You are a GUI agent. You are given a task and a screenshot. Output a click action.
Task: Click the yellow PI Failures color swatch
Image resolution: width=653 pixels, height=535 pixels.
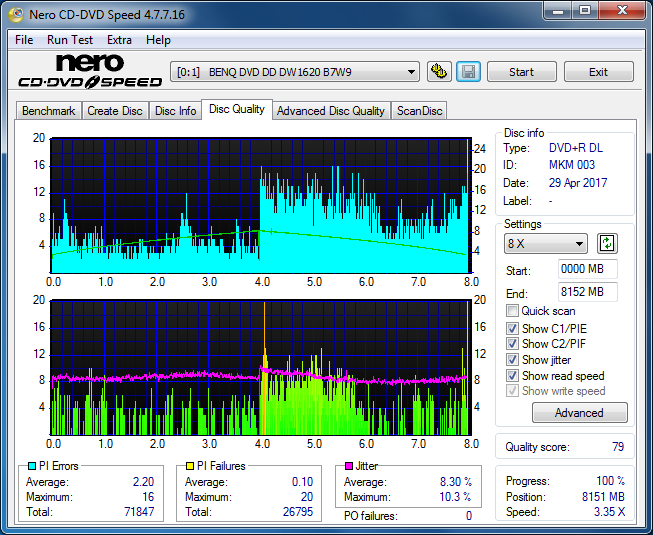(189, 466)
